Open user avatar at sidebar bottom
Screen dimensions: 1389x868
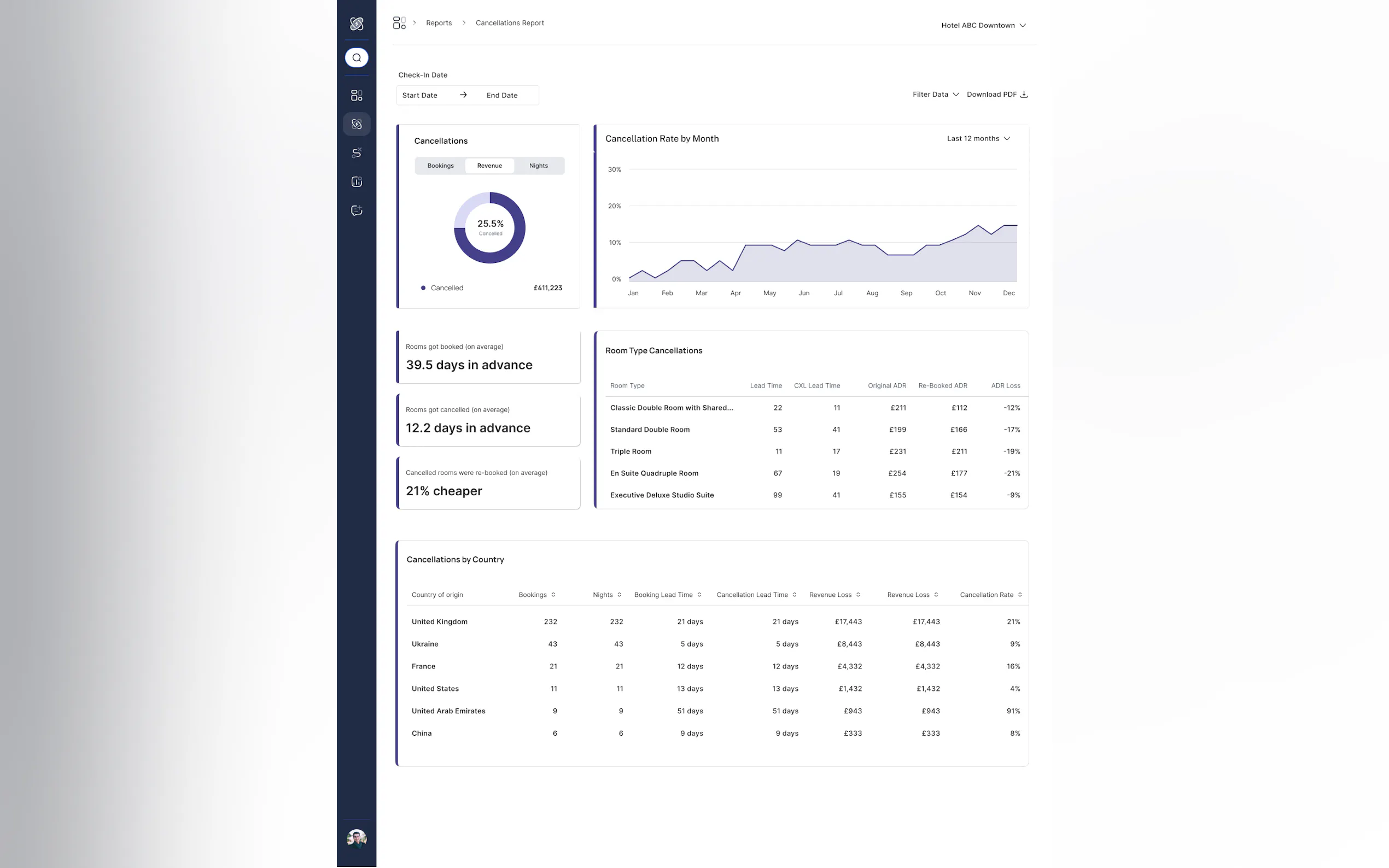coord(356,838)
